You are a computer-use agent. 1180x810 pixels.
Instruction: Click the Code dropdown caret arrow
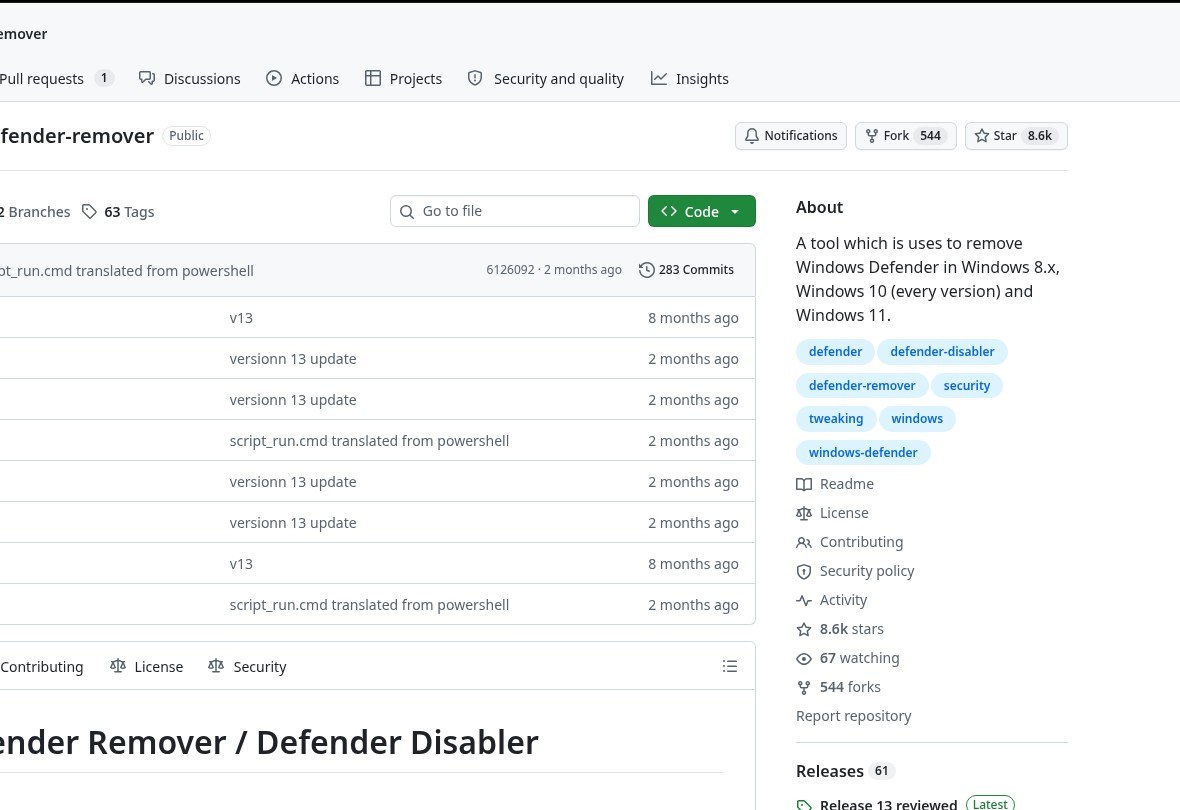point(734,212)
